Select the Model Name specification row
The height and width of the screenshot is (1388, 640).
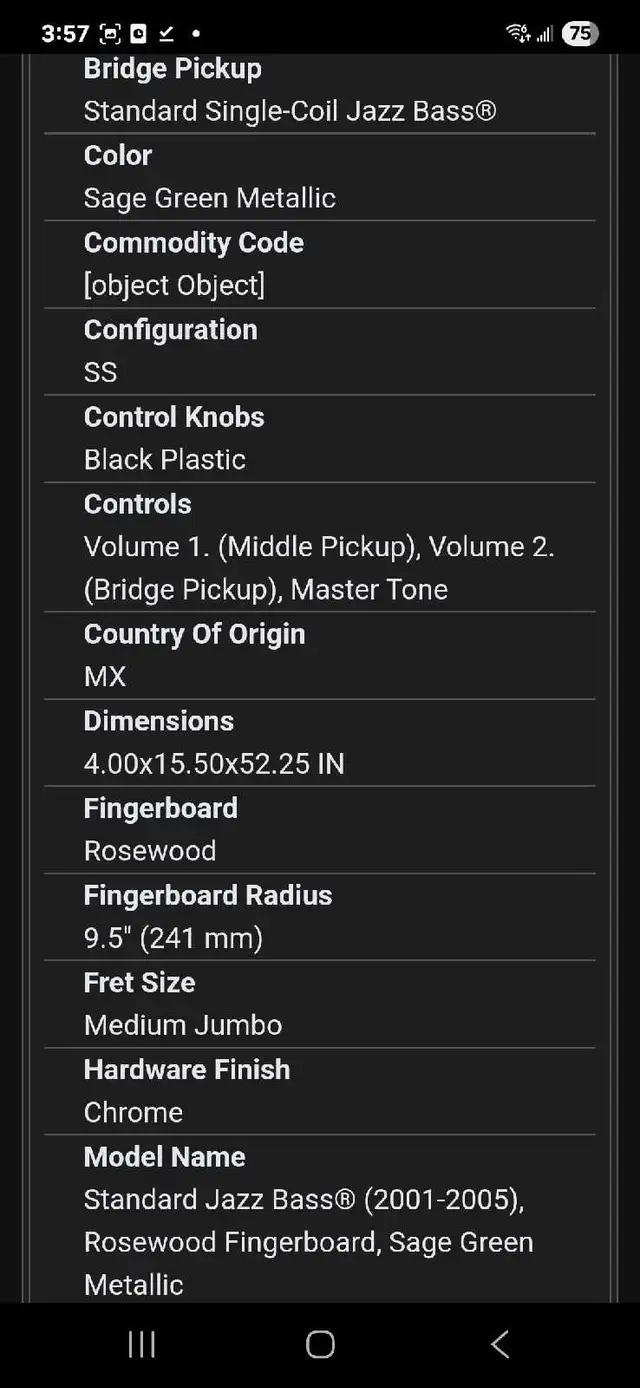320,1220
